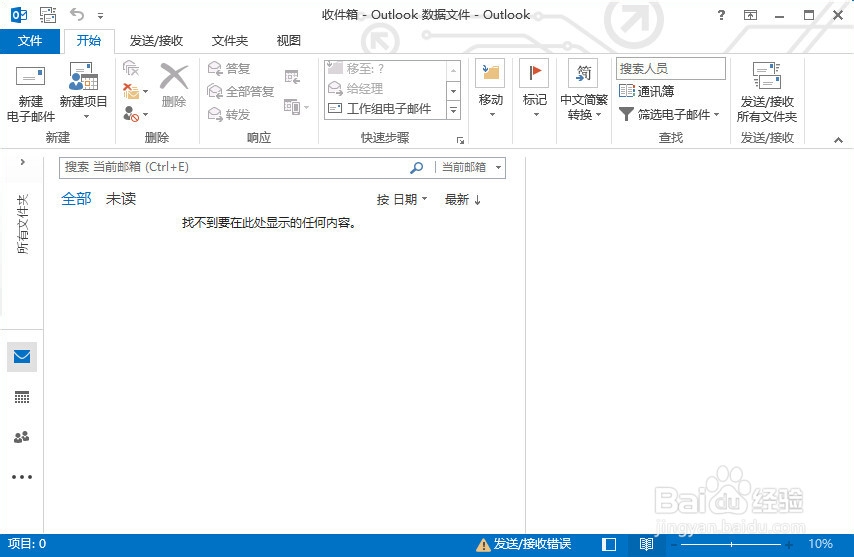Toggle 最新 sort order
Screen dimensions: 854x557
463,200
